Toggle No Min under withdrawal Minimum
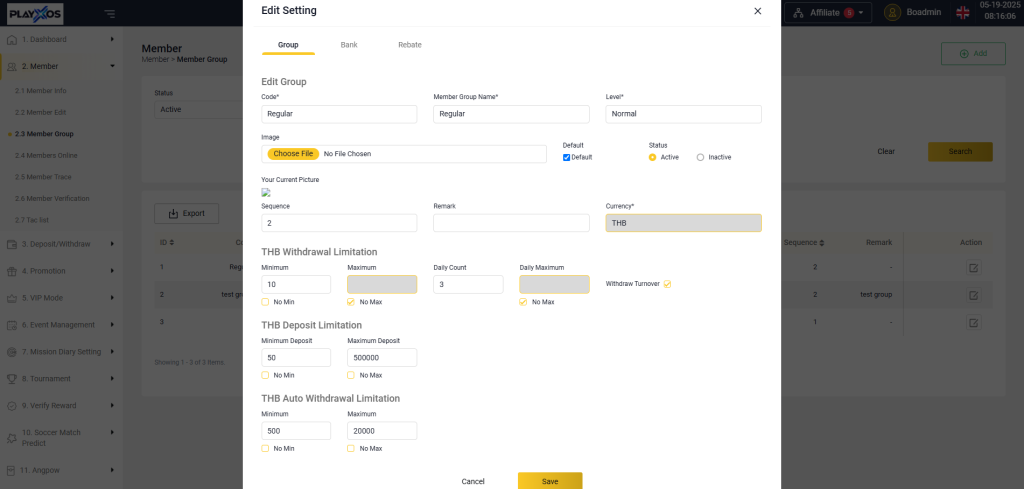 coord(265,302)
